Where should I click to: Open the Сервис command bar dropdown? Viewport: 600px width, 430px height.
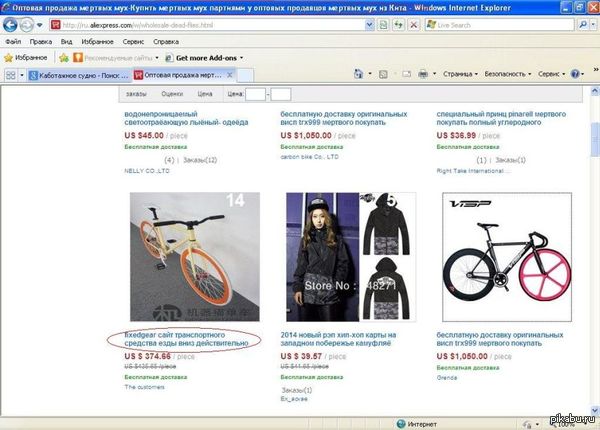[552, 74]
